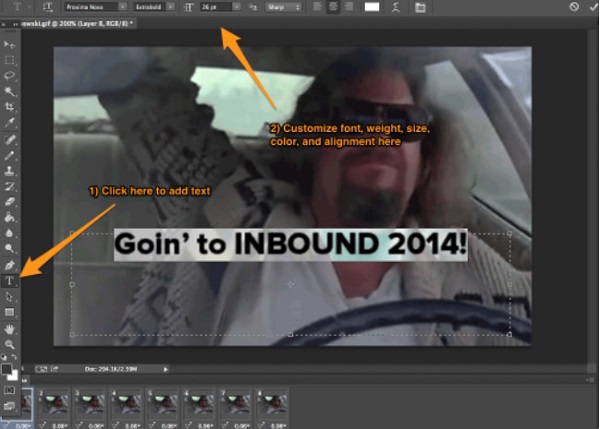Select frame 2 in the timeline
The width and height of the screenshot is (600, 429).
(54, 404)
